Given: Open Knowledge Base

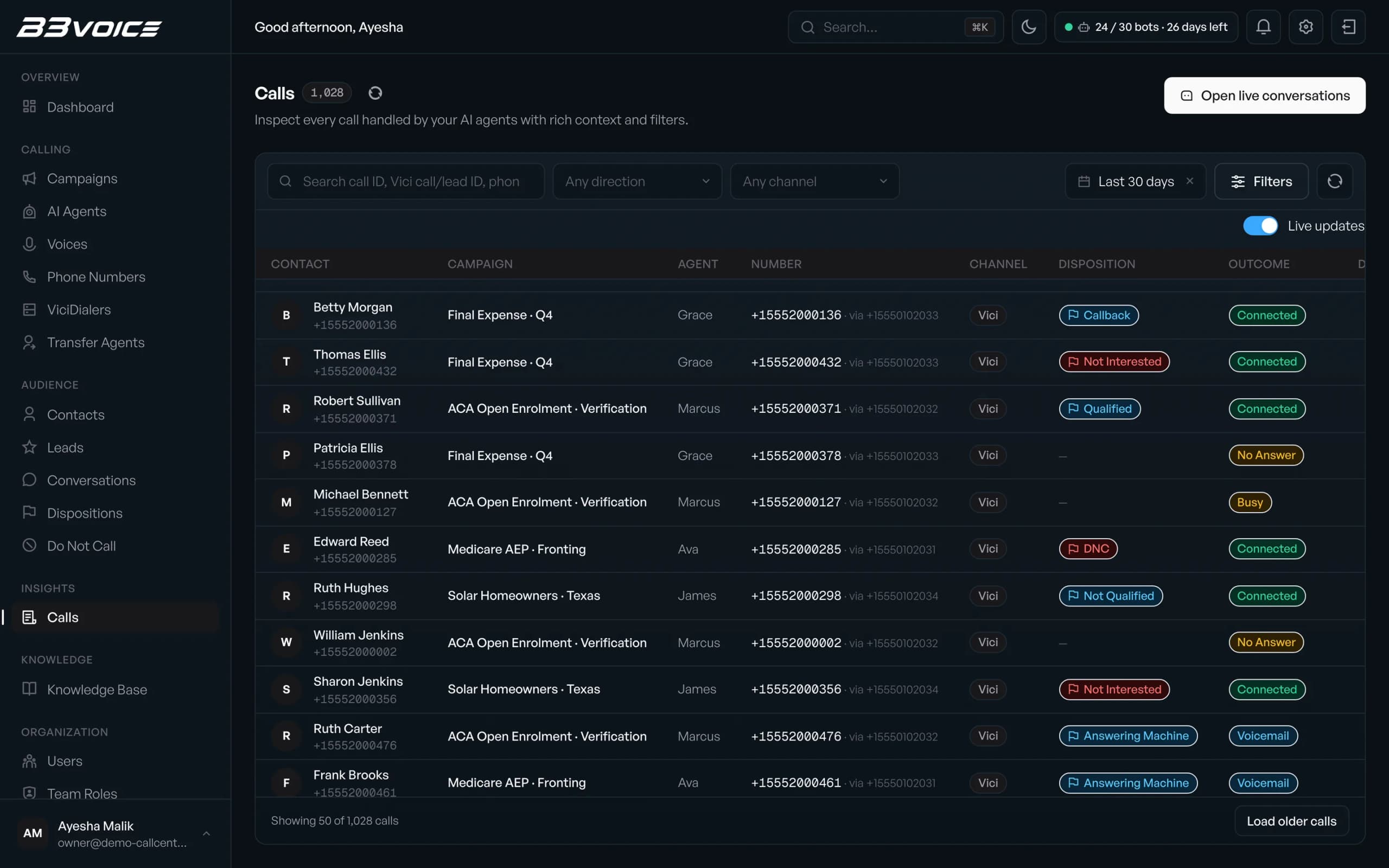Looking at the screenshot, I should click(x=115, y=690).
